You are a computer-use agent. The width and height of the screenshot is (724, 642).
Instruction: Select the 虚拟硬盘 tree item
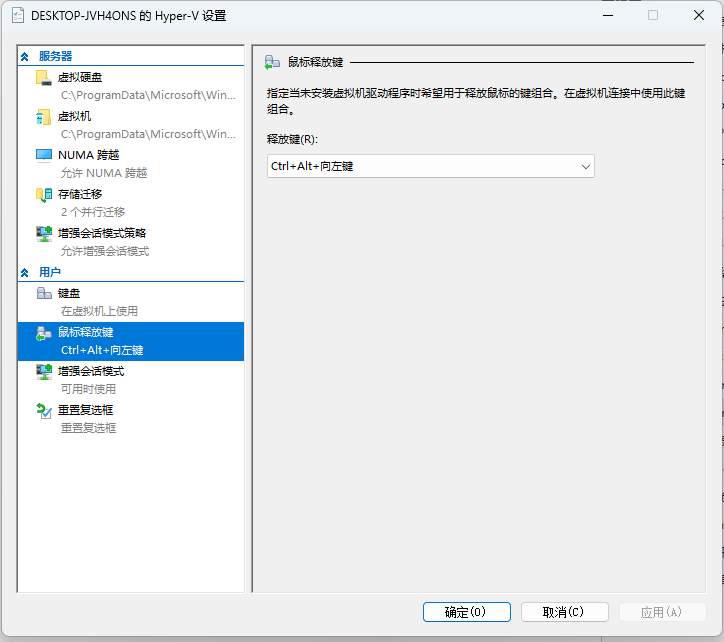131,86
